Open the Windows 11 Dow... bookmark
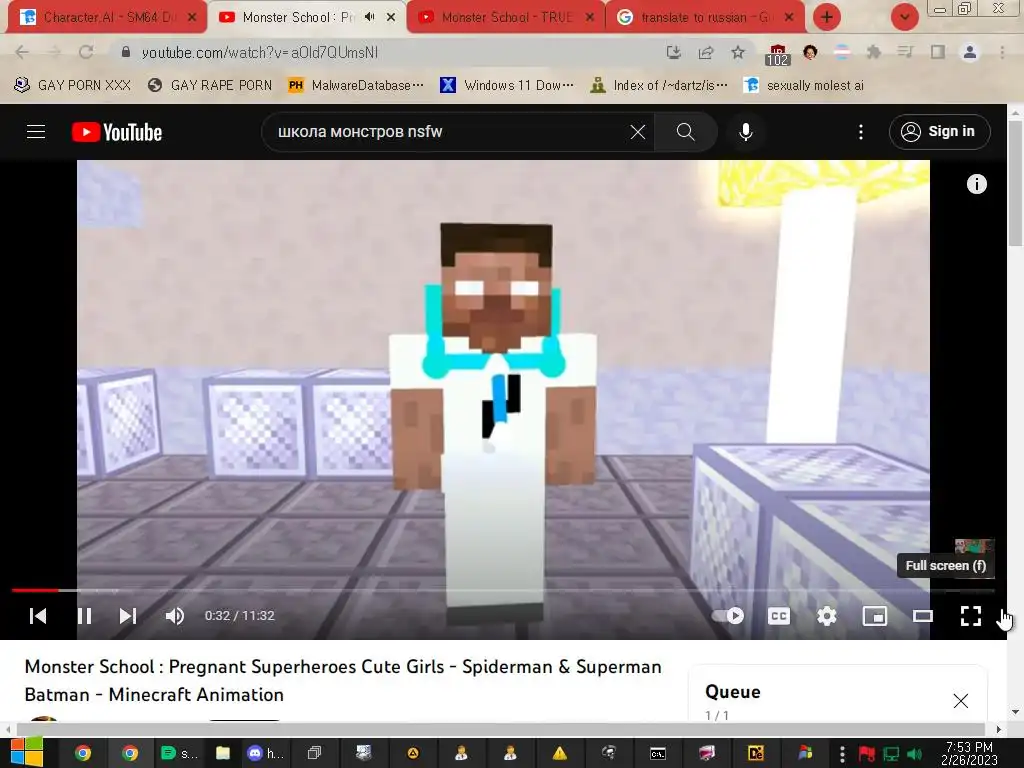This screenshot has width=1024, height=768. pos(507,86)
